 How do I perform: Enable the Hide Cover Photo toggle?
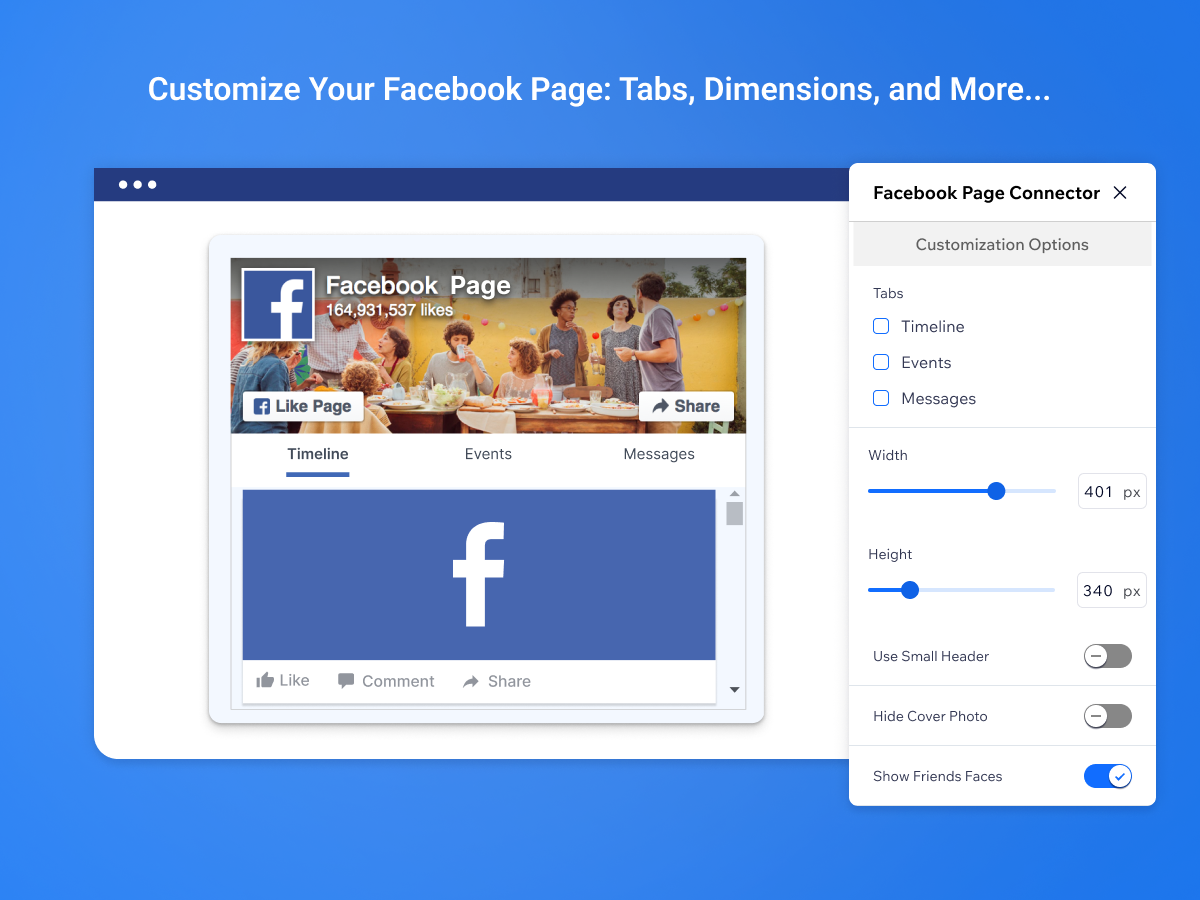tap(1108, 716)
